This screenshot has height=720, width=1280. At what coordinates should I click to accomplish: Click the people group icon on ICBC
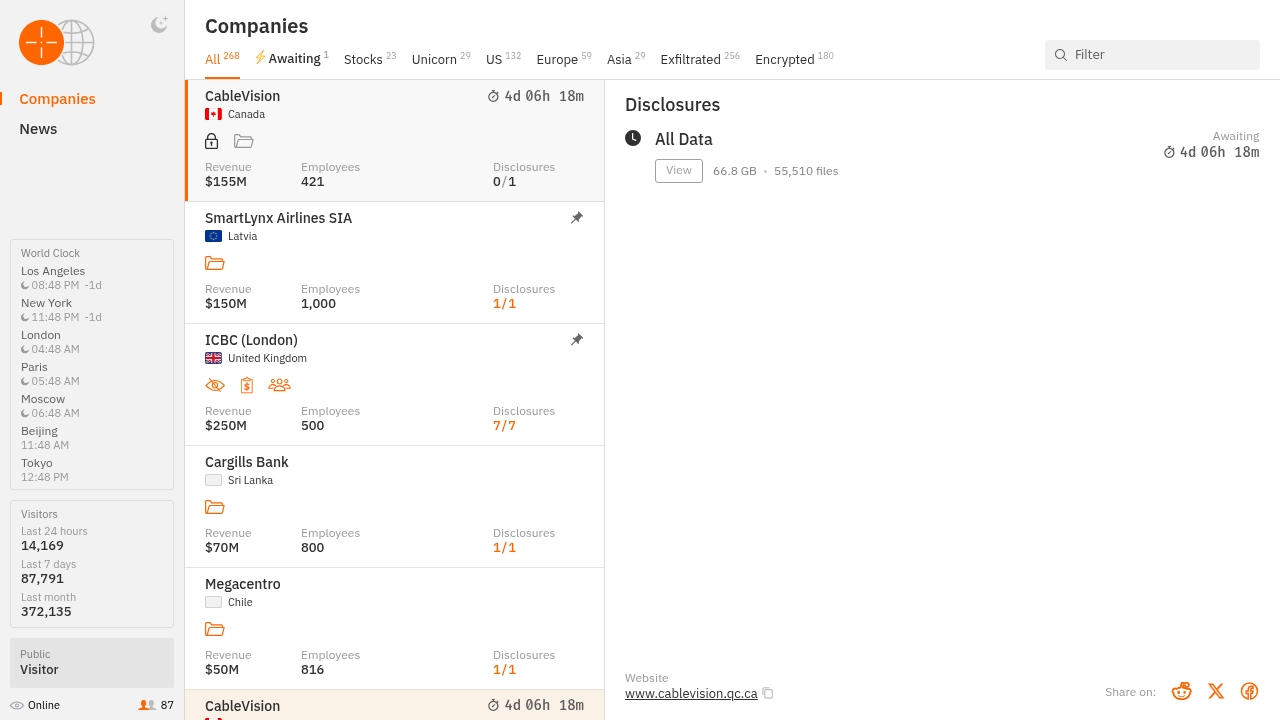279,385
